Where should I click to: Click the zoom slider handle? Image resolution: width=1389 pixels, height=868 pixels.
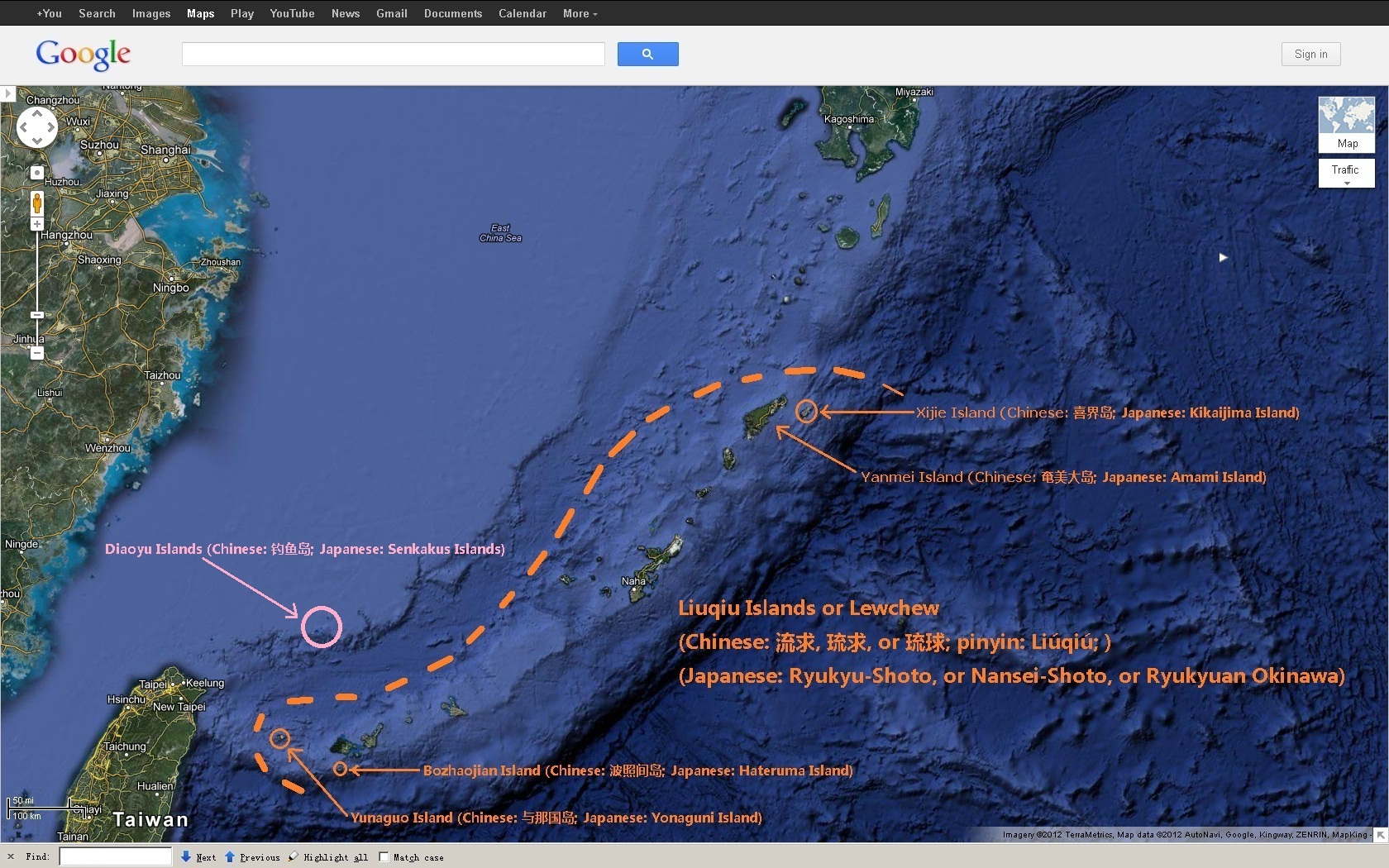pyautogui.click(x=37, y=315)
